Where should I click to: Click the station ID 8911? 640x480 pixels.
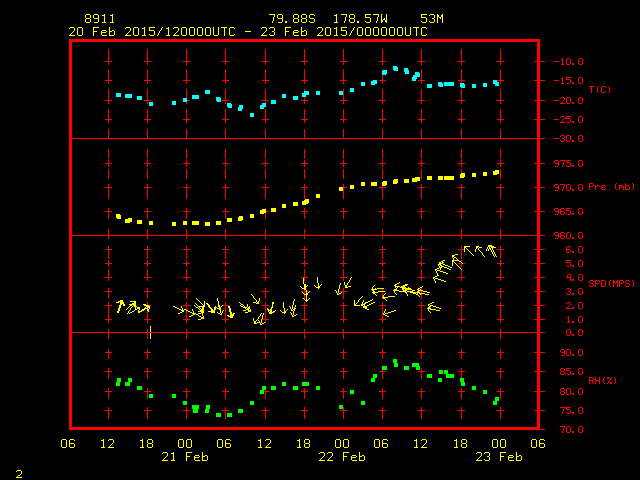[x=100, y=19]
